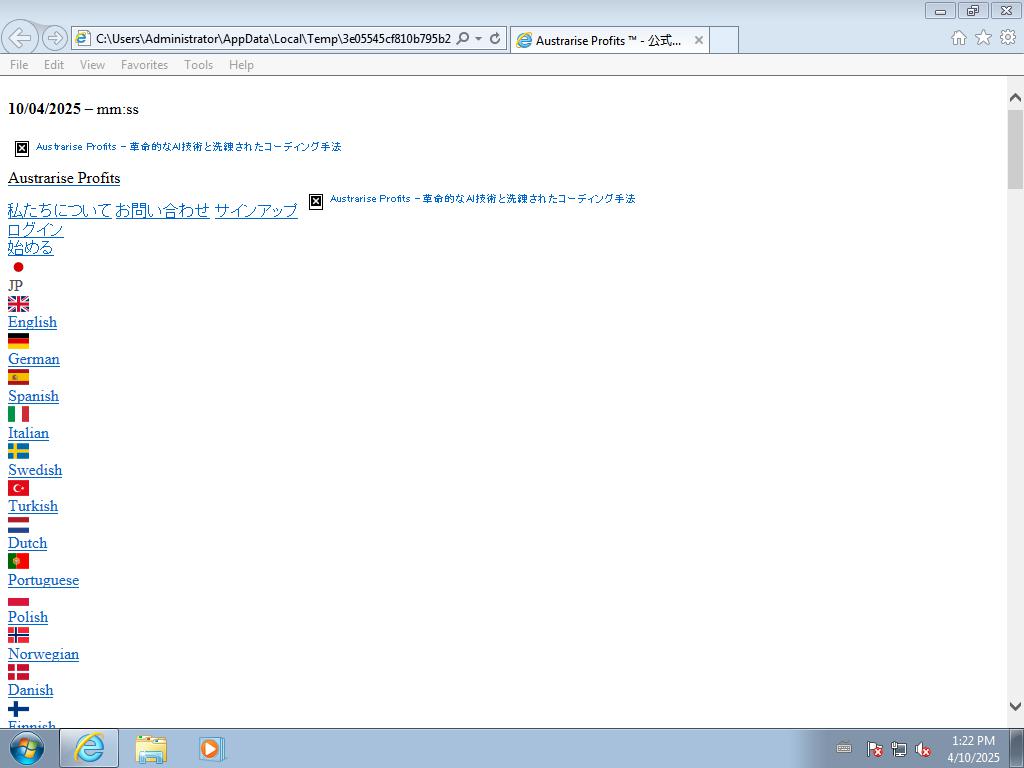Click the Norwegian flag icon
The height and width of the screenshot is (768, 1024).
[18, 635]
